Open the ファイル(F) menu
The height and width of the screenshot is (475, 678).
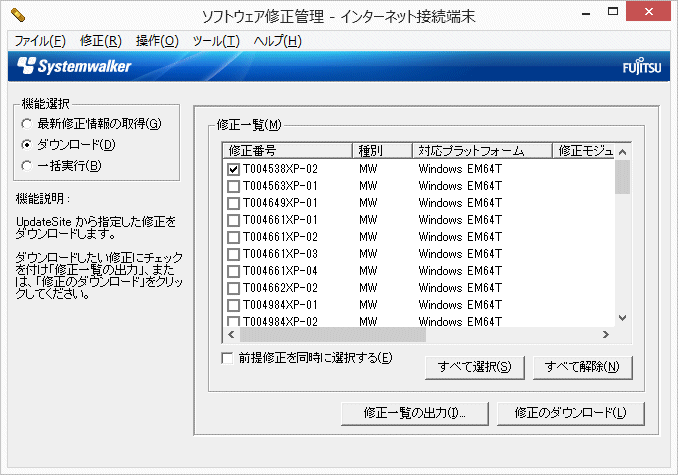(x=40, y=41)
